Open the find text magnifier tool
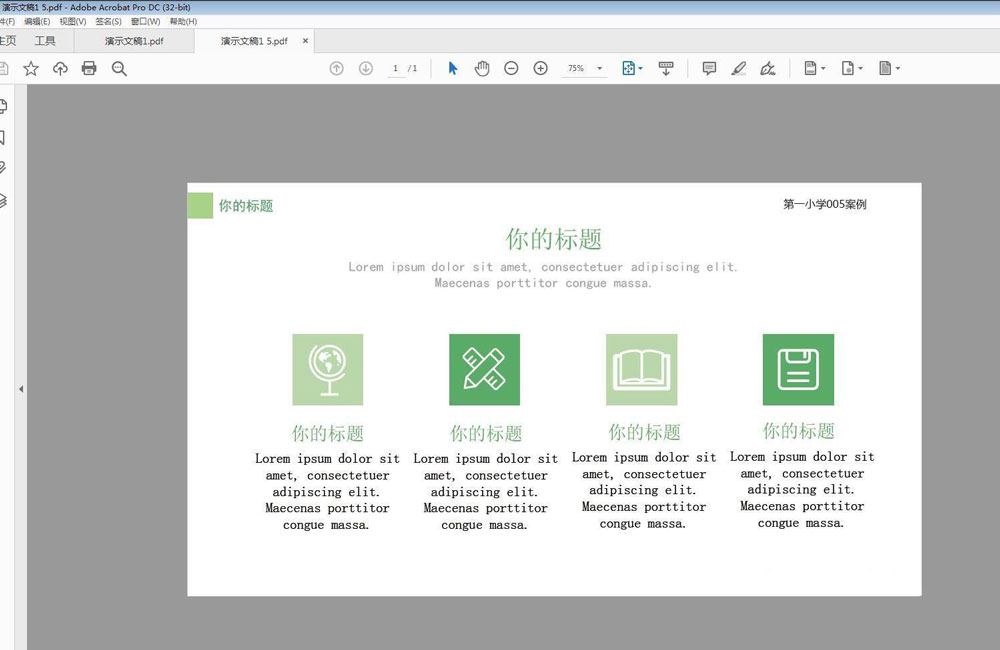Viewport: 1000px width, 650px height. [x=119, y=68]
